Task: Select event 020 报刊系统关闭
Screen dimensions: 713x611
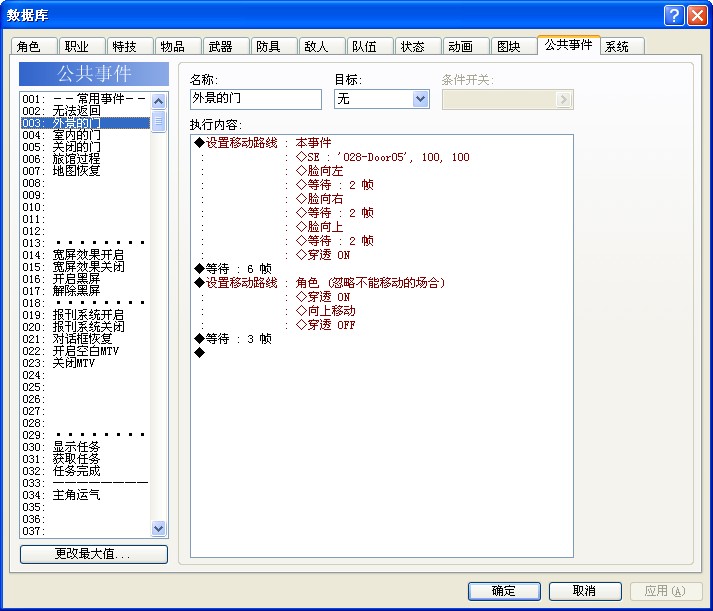Action: (85, 327)
